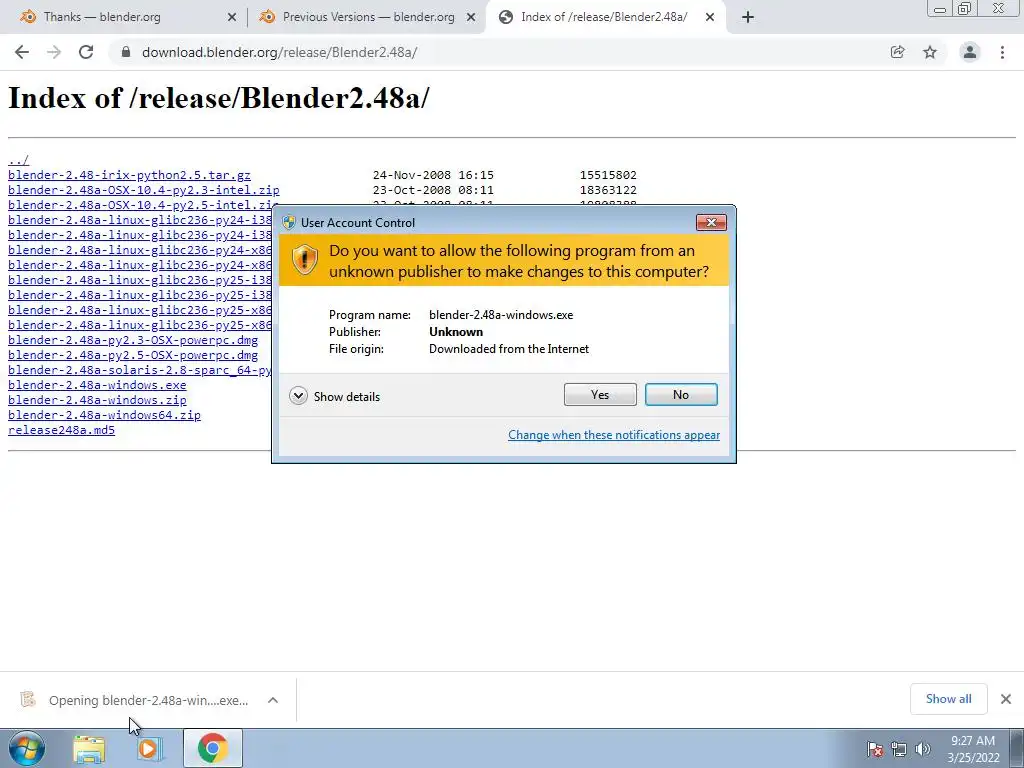Click the taskbar clock showing 9:27 AM
The image size is (1024, 768).
[x=973, y=749]
